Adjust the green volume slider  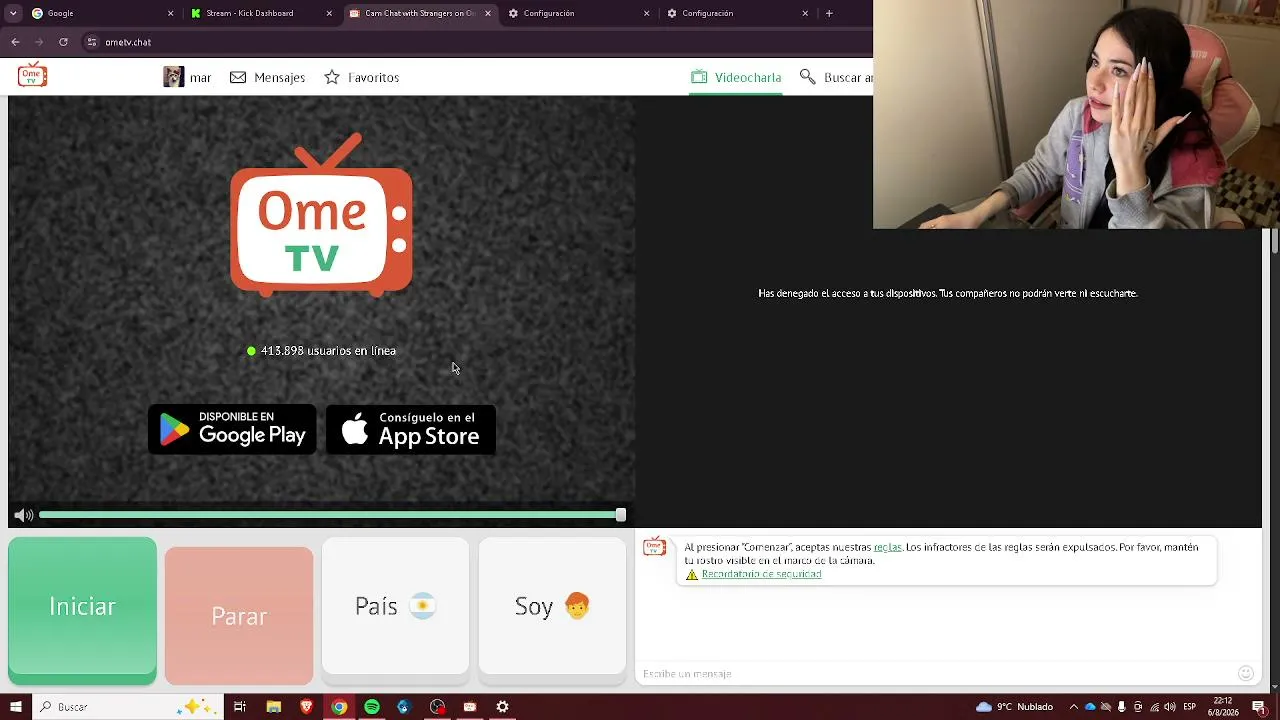[x=332, y=515]
